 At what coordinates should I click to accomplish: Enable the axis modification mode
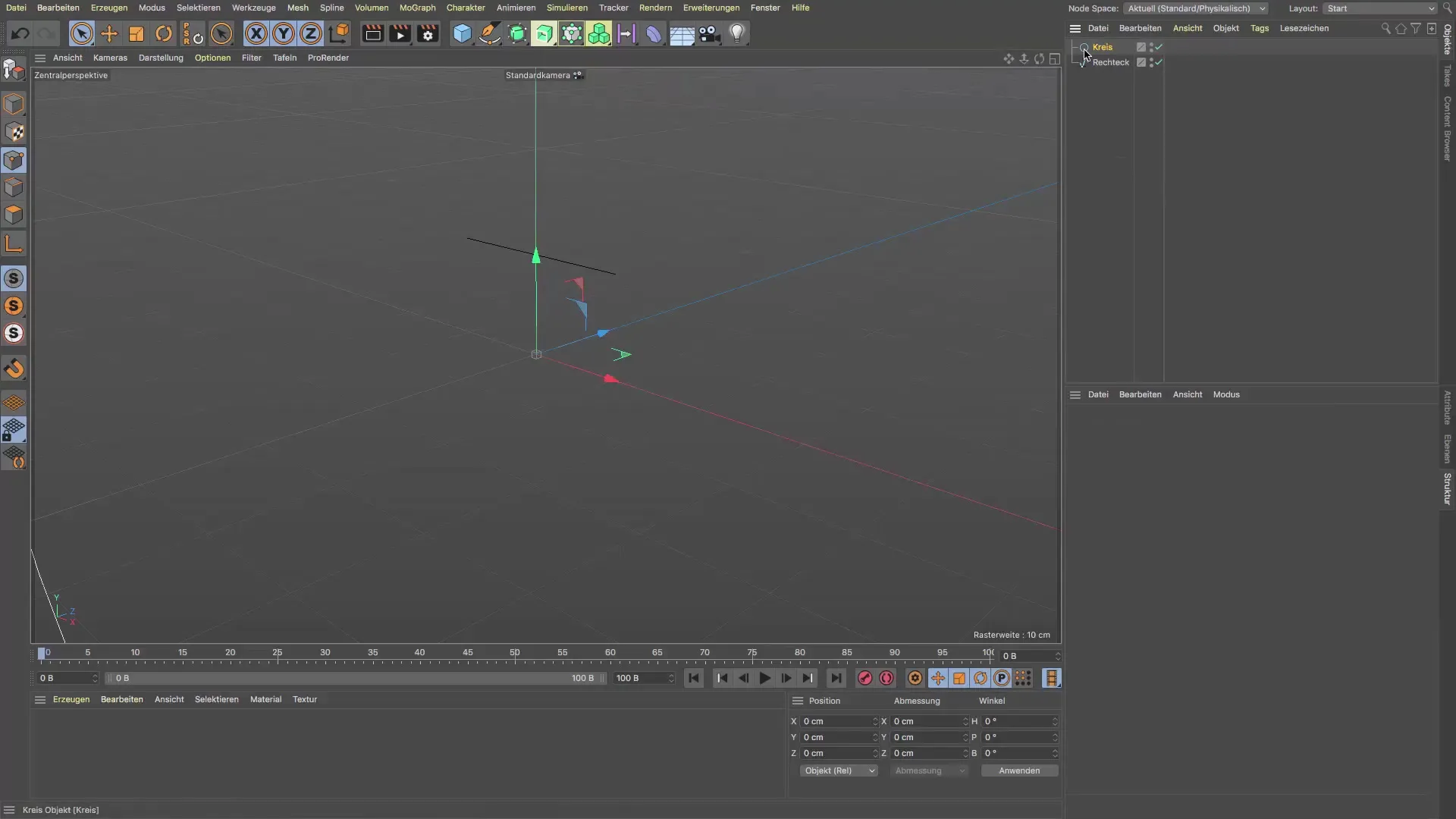point(14,243)
